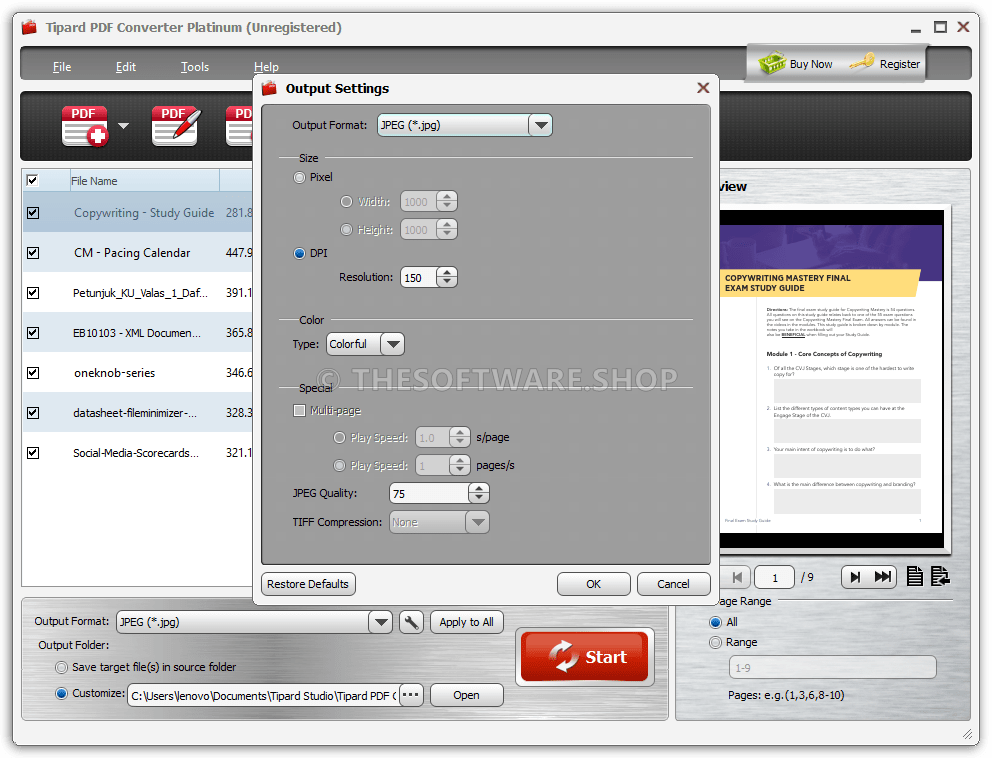Screen dimensions: 992x758
Task: Uncheck the oneknob-series file
Action: click(x=33, y=372)
